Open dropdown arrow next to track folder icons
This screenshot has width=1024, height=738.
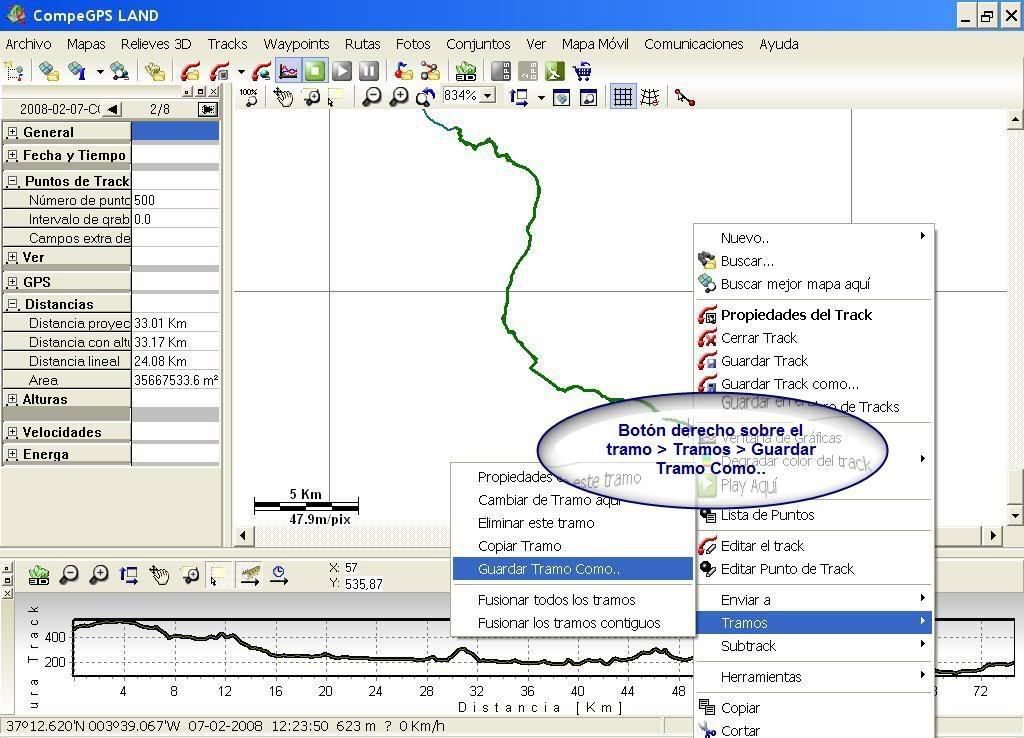point(241,71)
